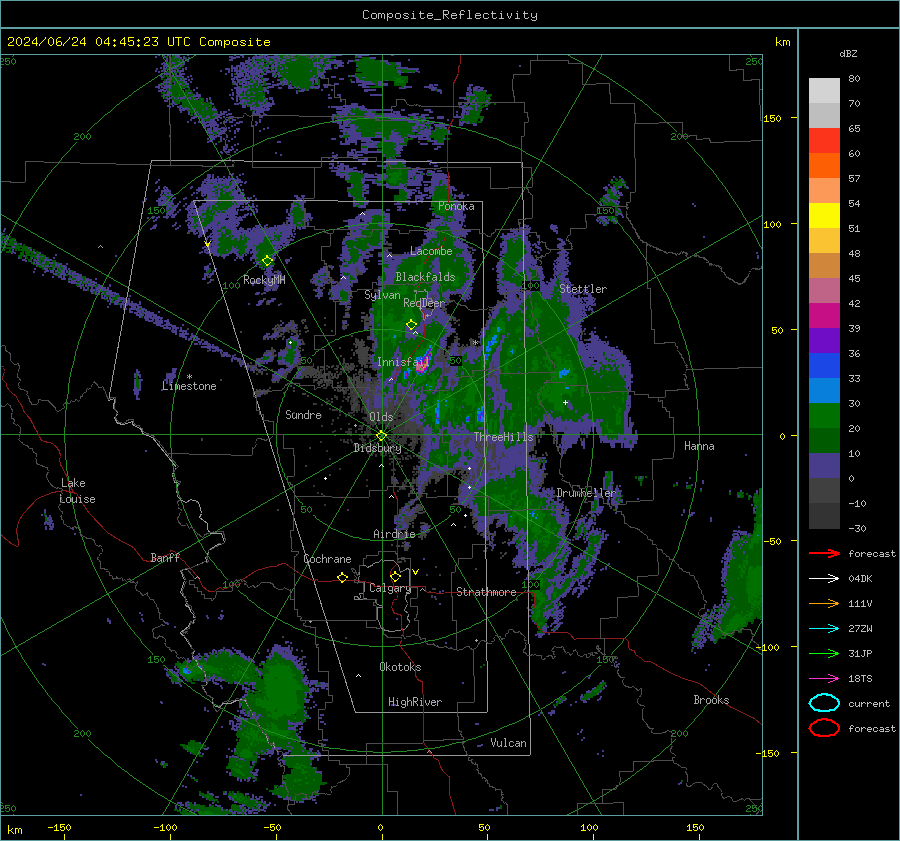Click the magenta 18TS arrow legend icon
The height and width of the screenshot is (841, 900).
(824, 679)
